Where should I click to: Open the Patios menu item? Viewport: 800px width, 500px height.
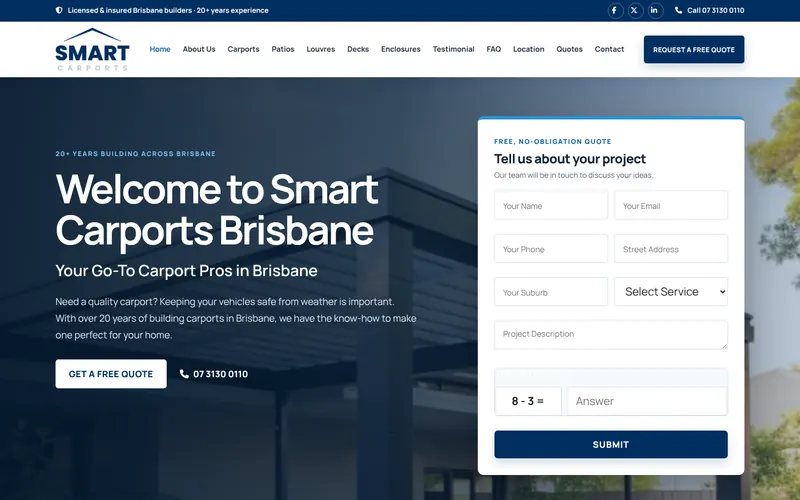283,49
